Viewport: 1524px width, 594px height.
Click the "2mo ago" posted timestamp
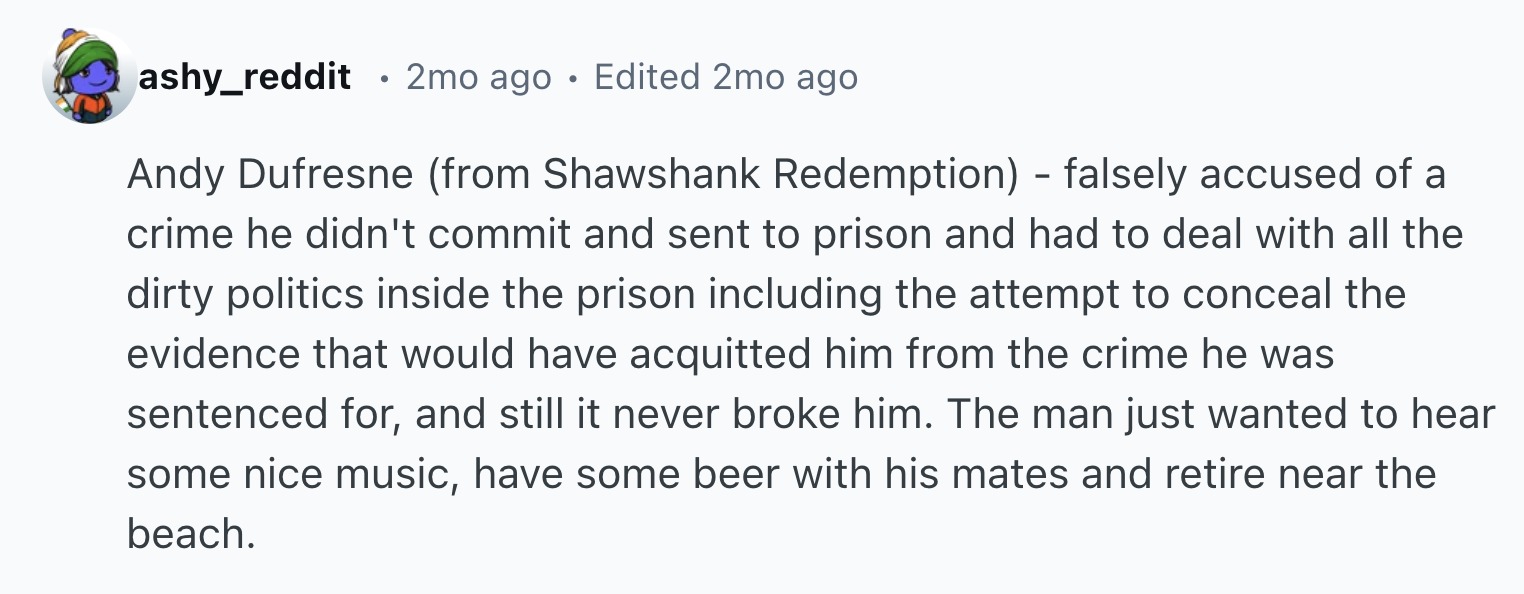coord(479,77)
